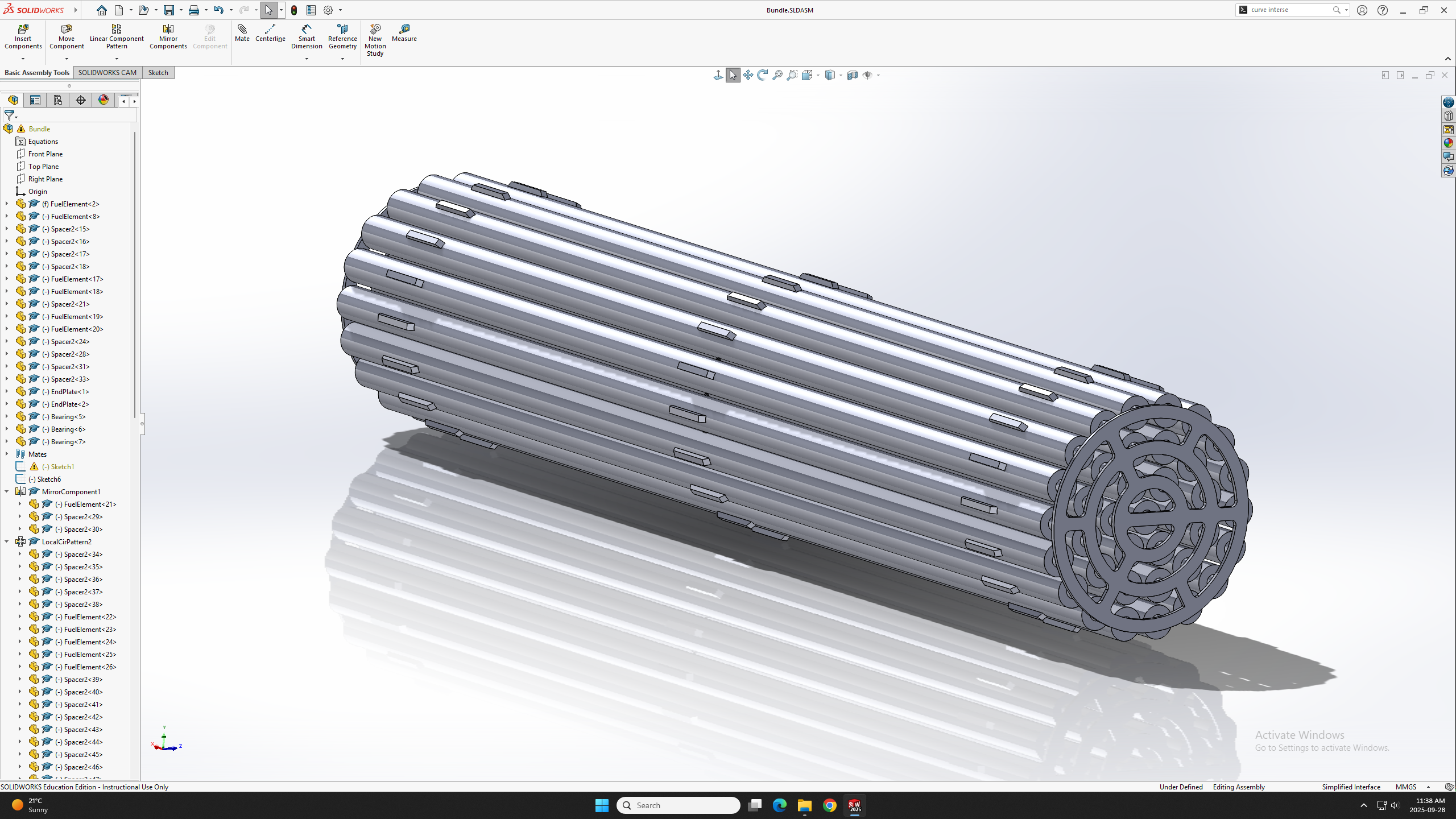Screen dimensions: 1456x819
Task: Add a Mate between components
Action: 242,33
